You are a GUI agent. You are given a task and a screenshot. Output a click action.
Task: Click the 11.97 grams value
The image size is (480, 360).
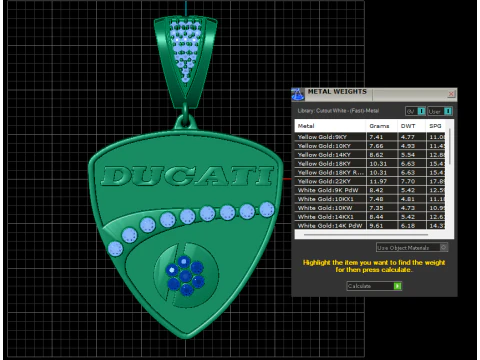click(x=378, y=181)
